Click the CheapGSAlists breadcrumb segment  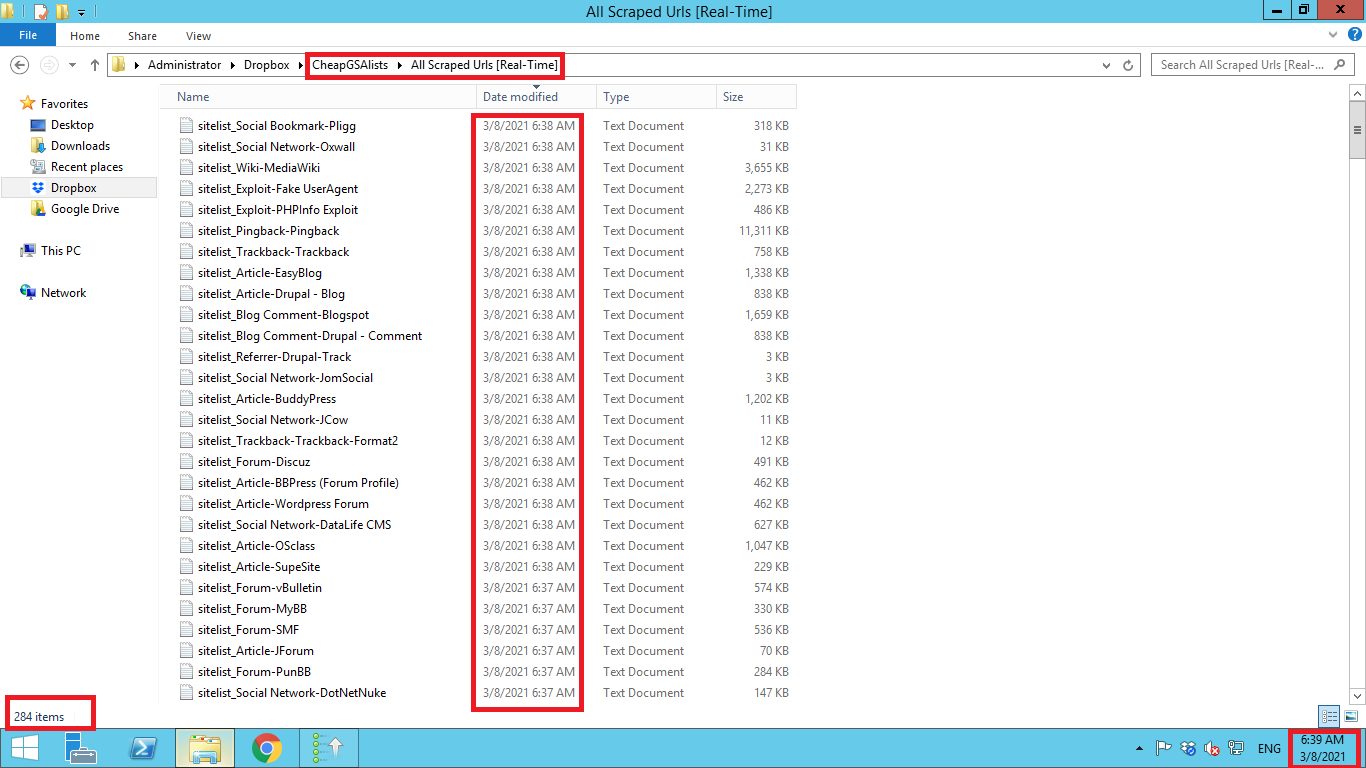pyautogui.click(x=350, y=65)
